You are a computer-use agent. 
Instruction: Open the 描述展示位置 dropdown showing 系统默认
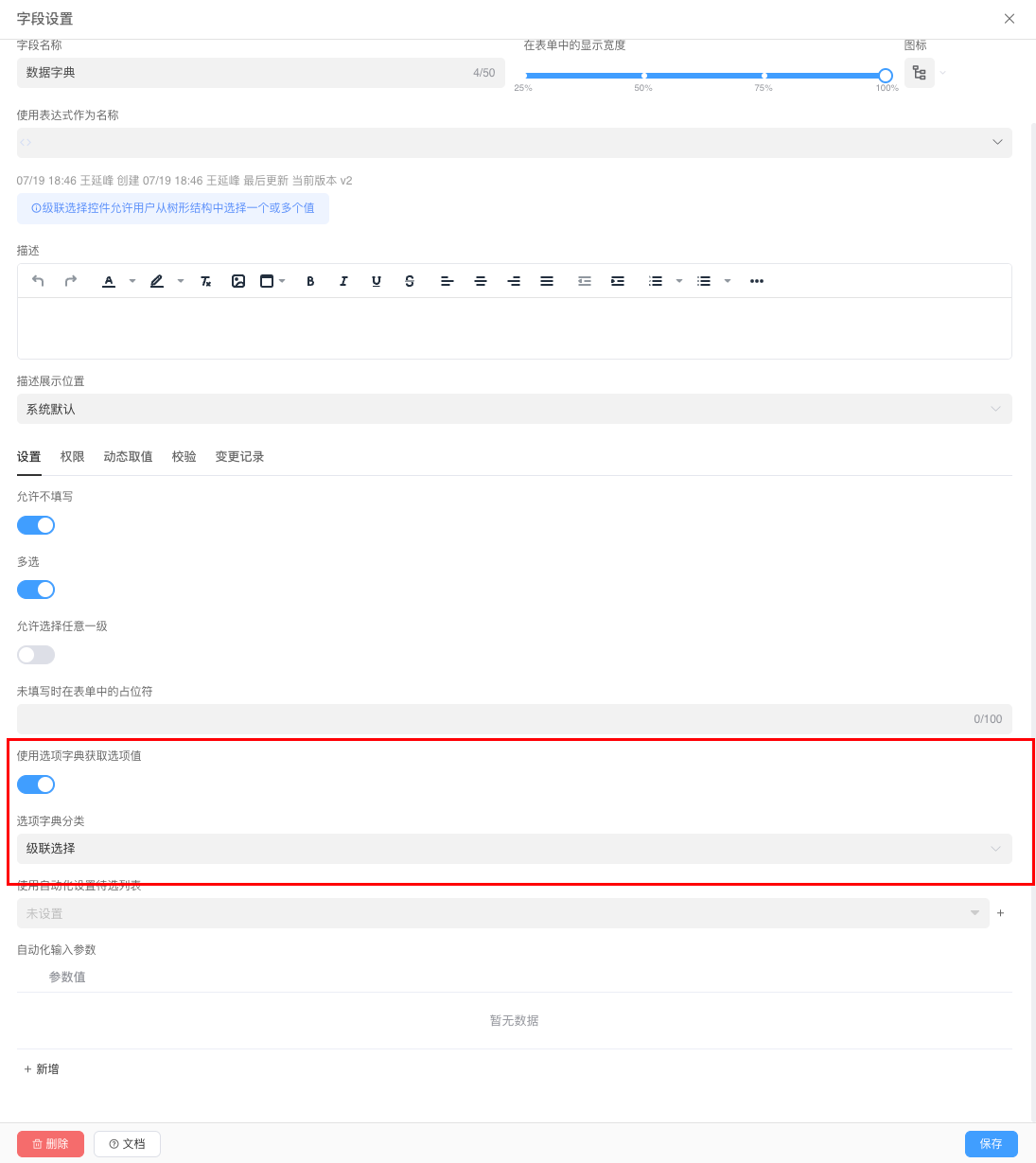coord(514,409)
